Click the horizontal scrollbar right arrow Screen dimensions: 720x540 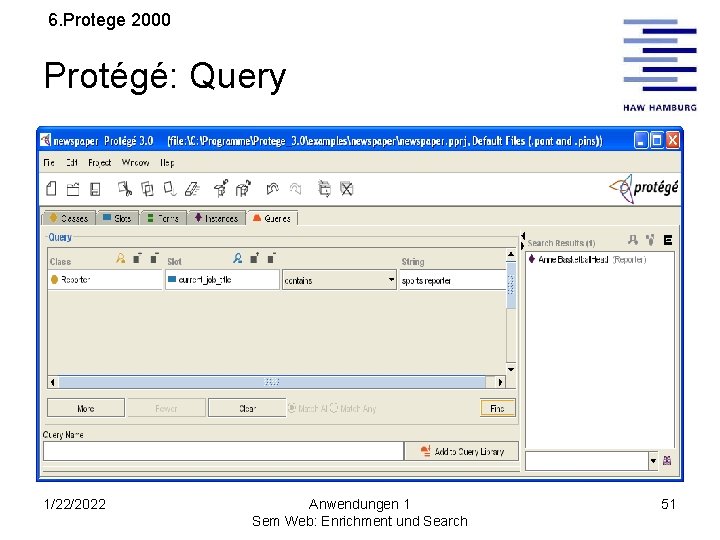pyautogui.click(x=501, y=382)
